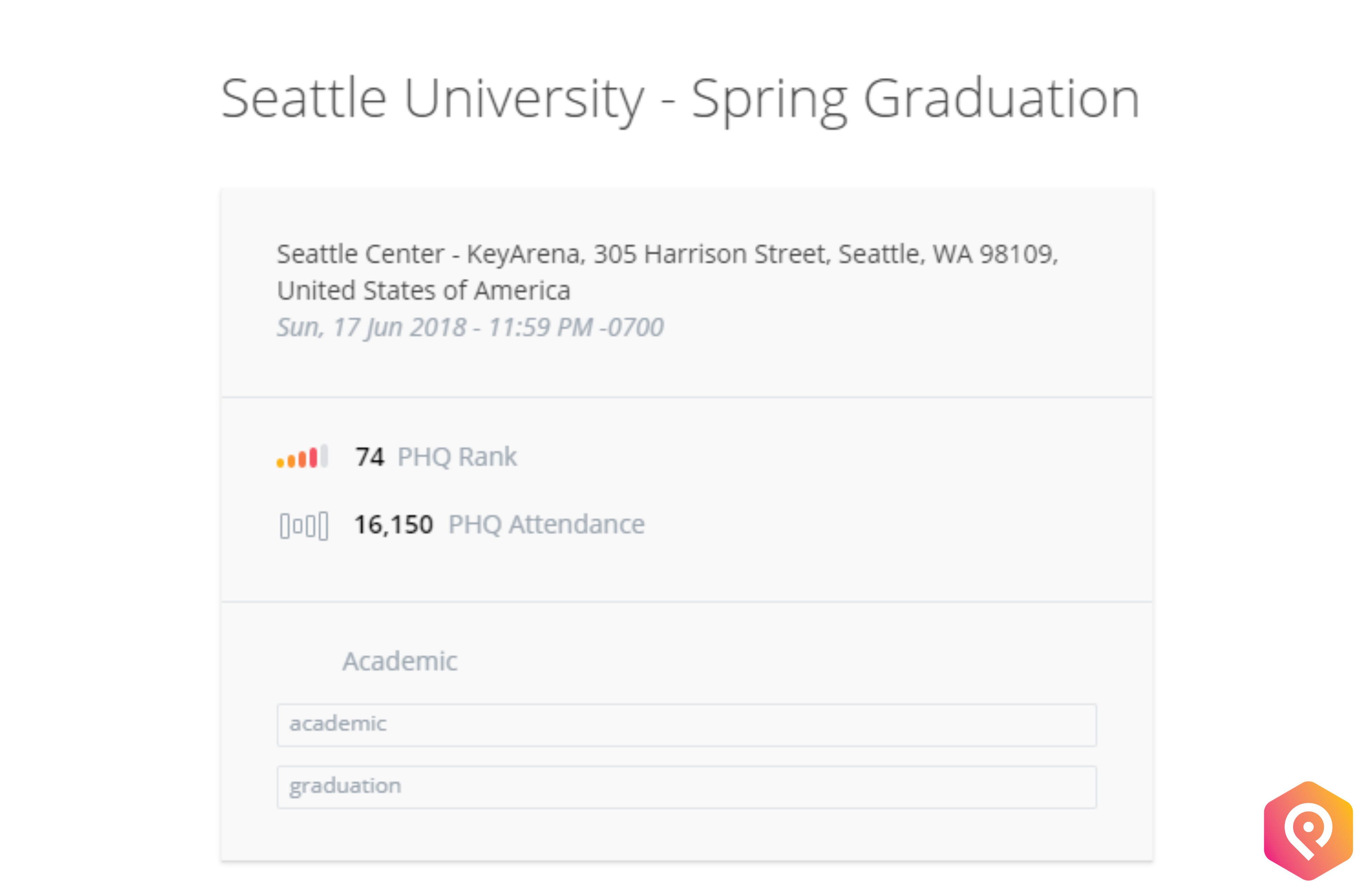This screenshot has width=1372, height=895.
Task: Click the rank value 74
Action: (370, 457)
